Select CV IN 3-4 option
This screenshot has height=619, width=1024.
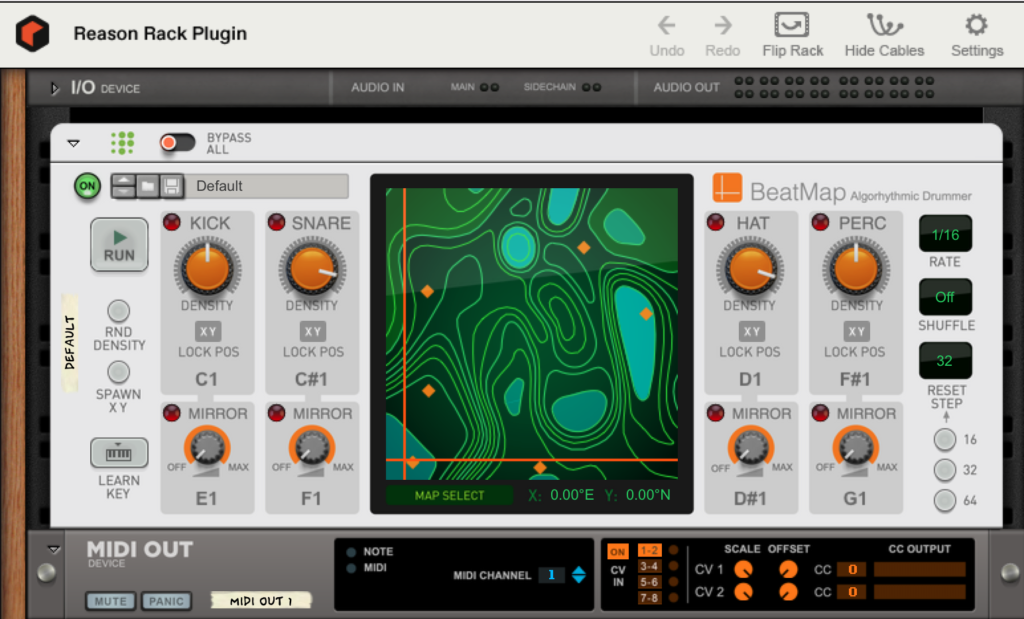click(x=650, y=566)
